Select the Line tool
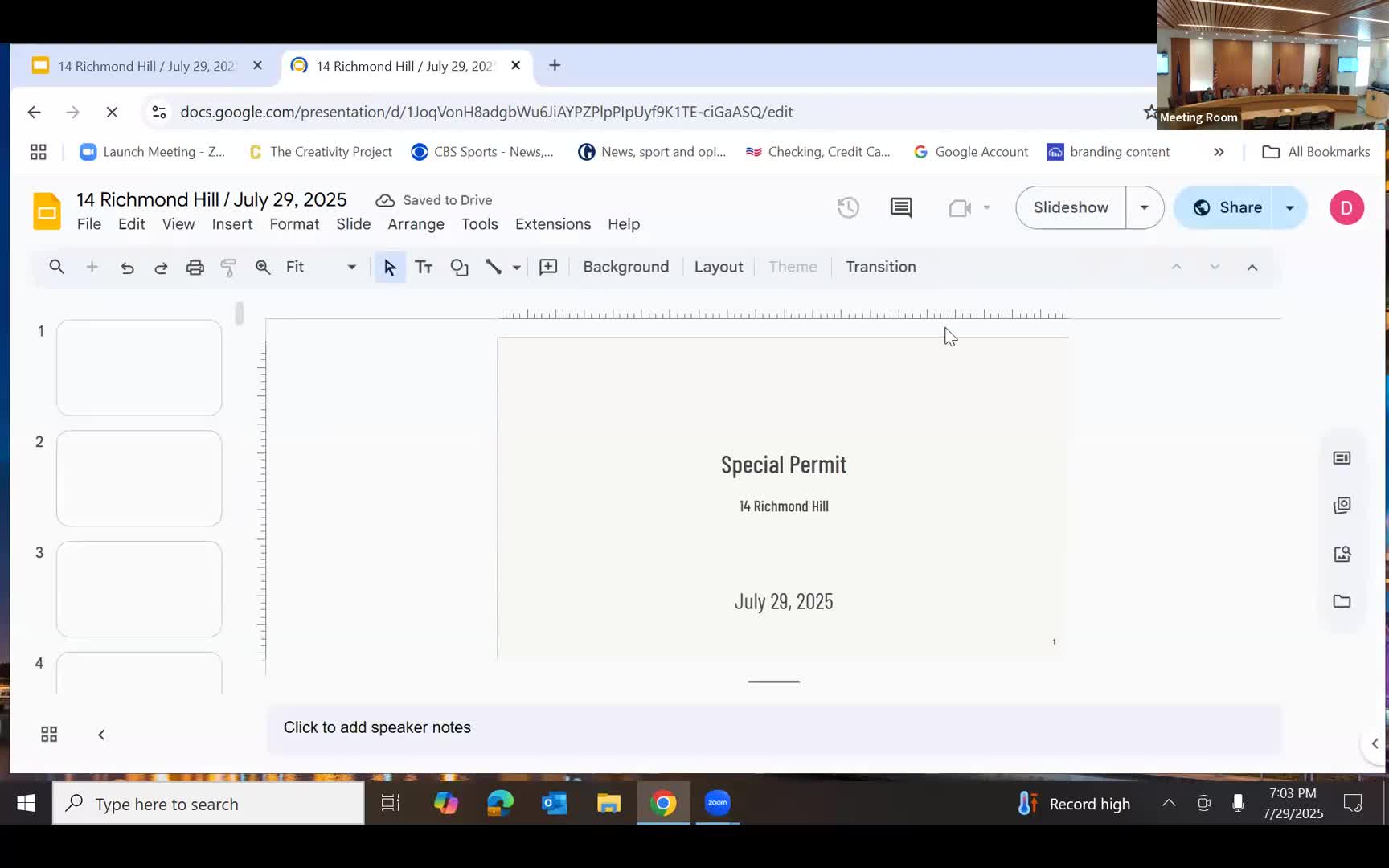 point(494,267)
